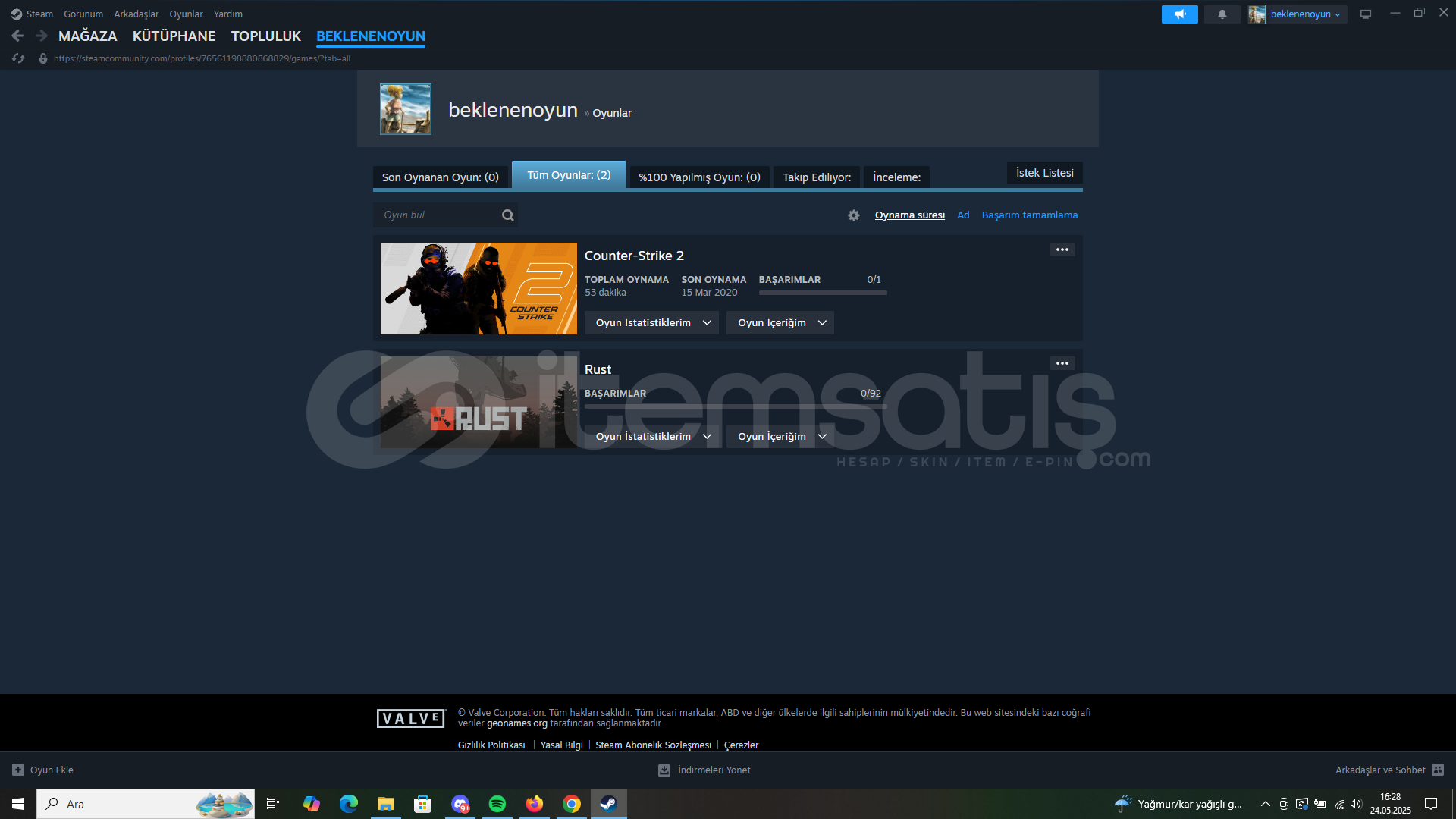The width and height of the screenshot is (1456, 819).
Task: Click the Steam taskbar icon
Action: click(609, 804)
